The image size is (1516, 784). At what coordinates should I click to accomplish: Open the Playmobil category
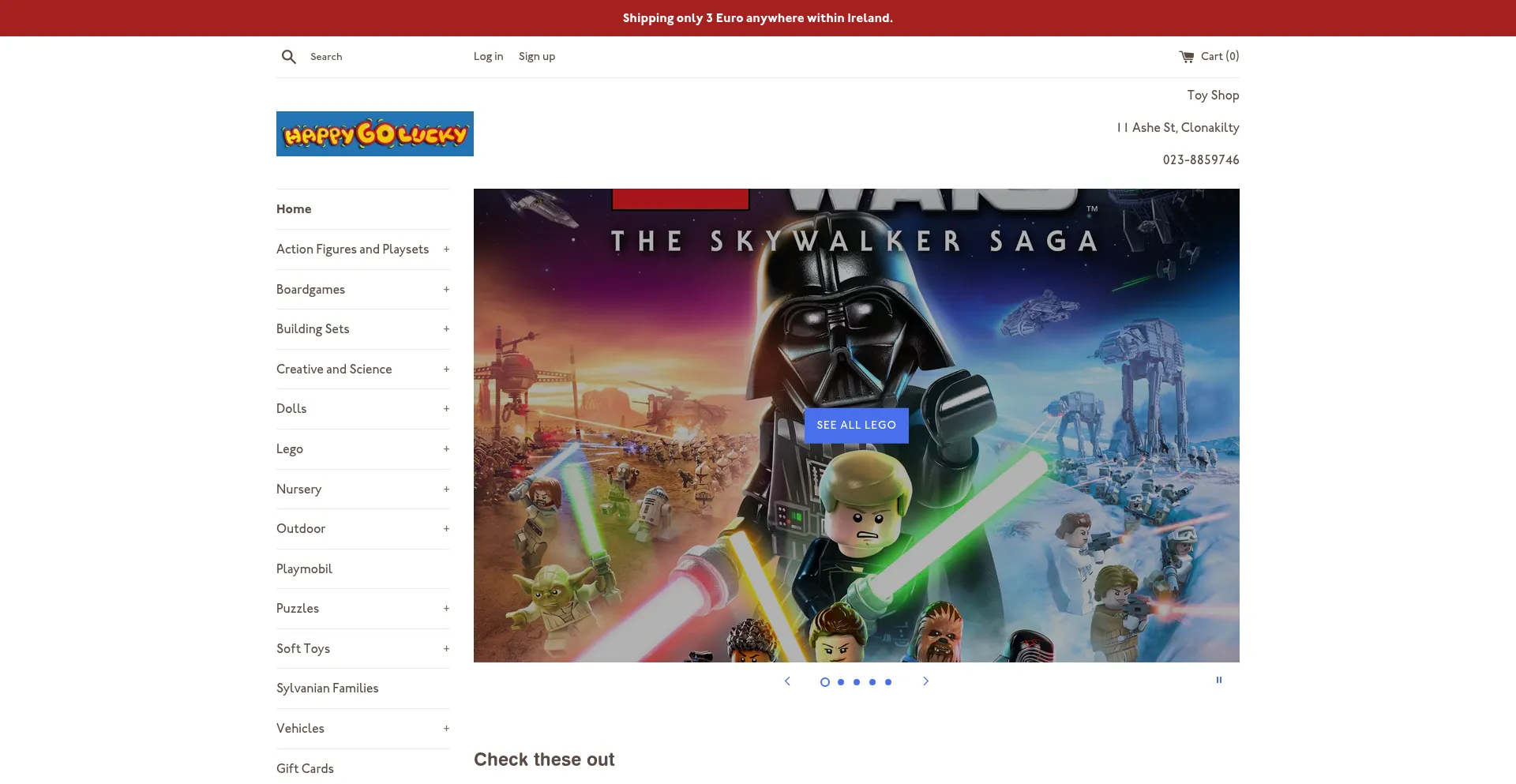[x=304, y=569]
